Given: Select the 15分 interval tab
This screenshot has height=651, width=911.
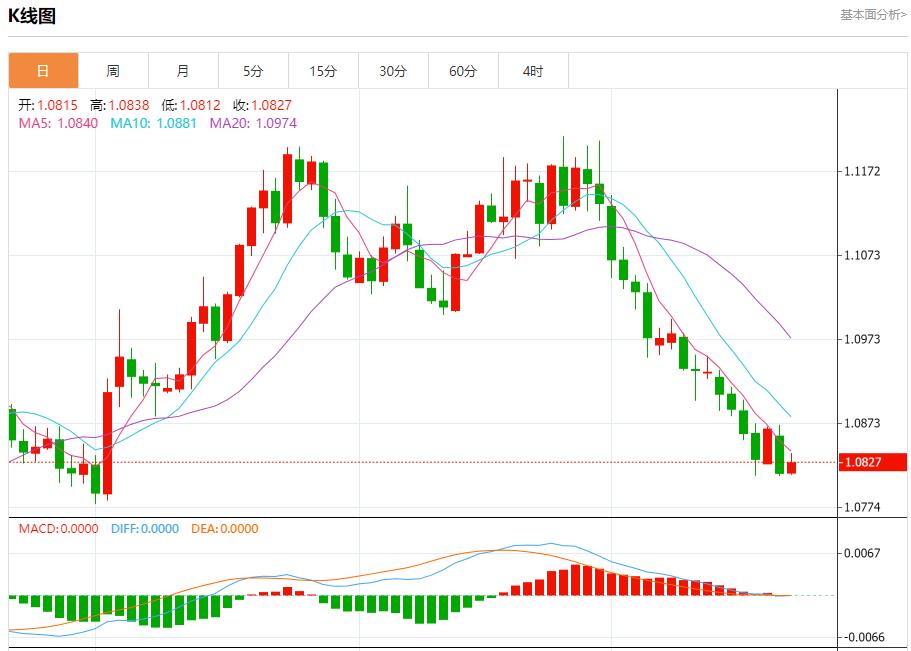Looking at the screenshot, I should click(323, 71).
